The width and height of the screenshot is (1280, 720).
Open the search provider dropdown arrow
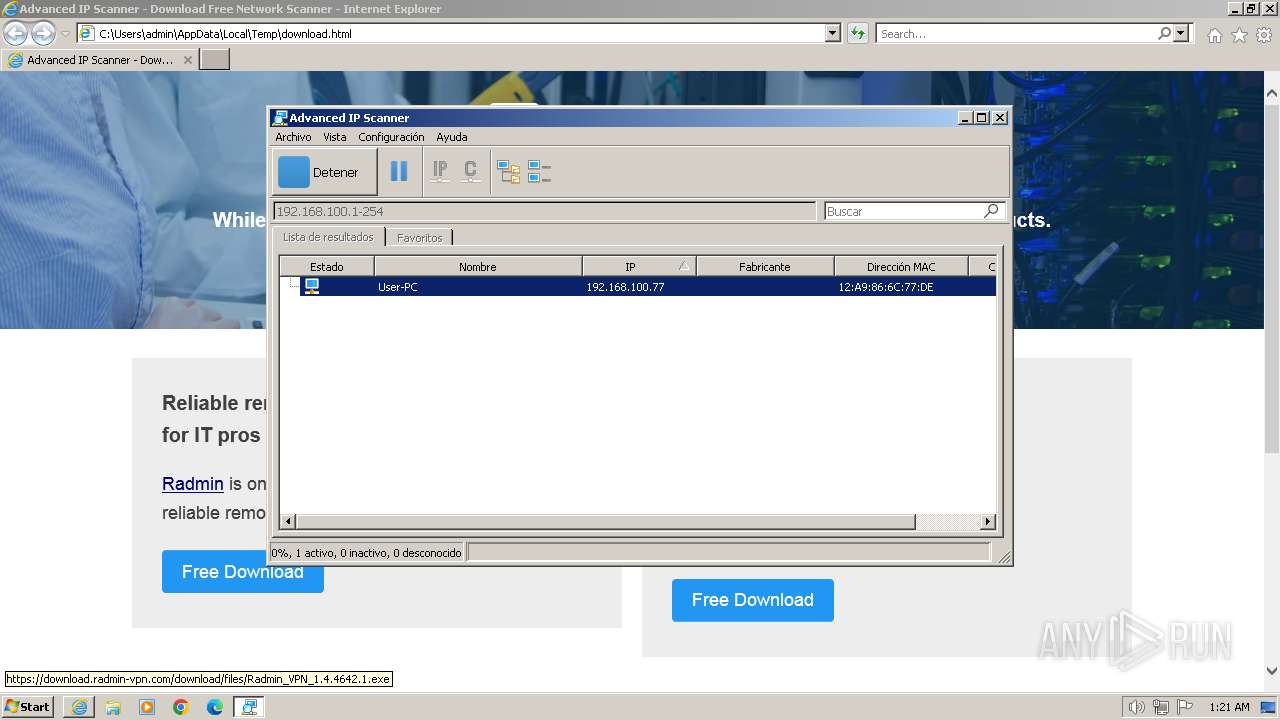point(1183,33)
